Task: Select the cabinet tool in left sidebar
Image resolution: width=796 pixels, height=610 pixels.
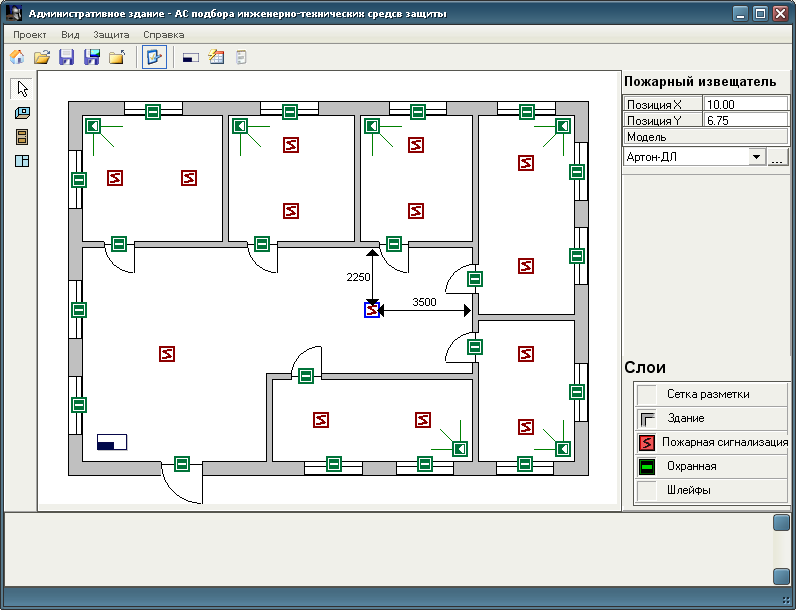Action: tap(22, 137)
